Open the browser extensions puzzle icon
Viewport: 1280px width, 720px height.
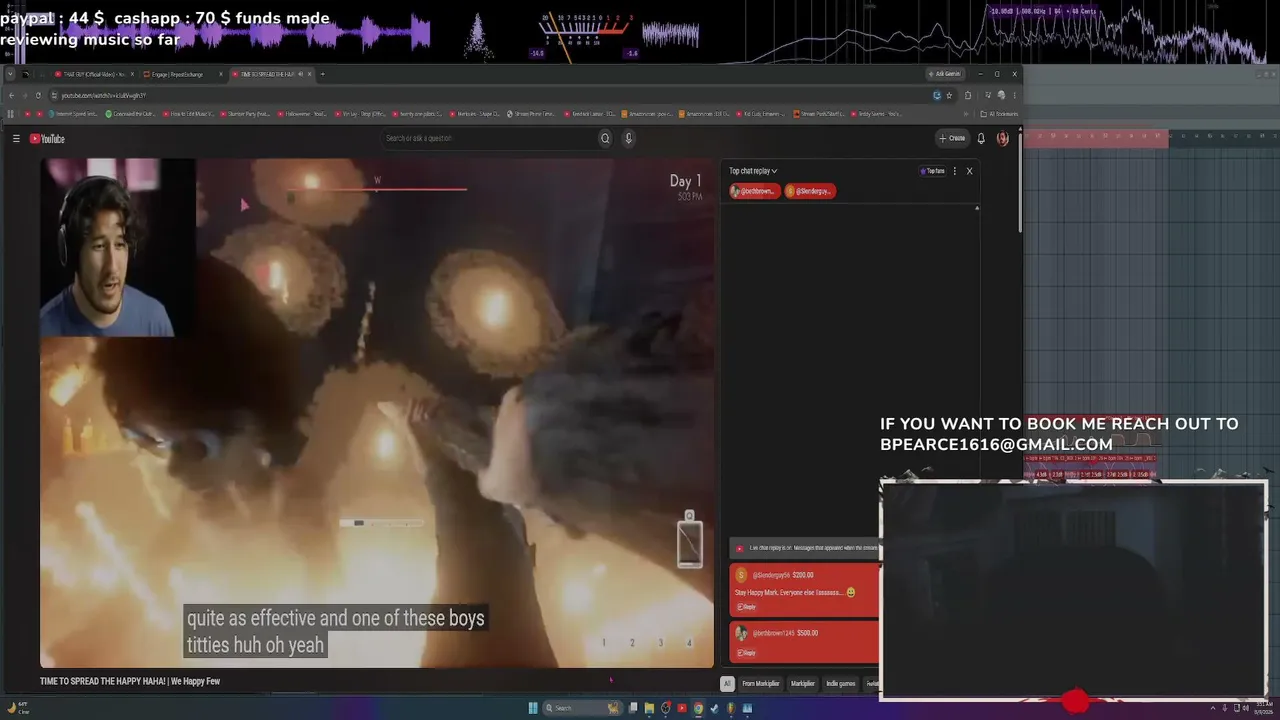pos(968,95)
